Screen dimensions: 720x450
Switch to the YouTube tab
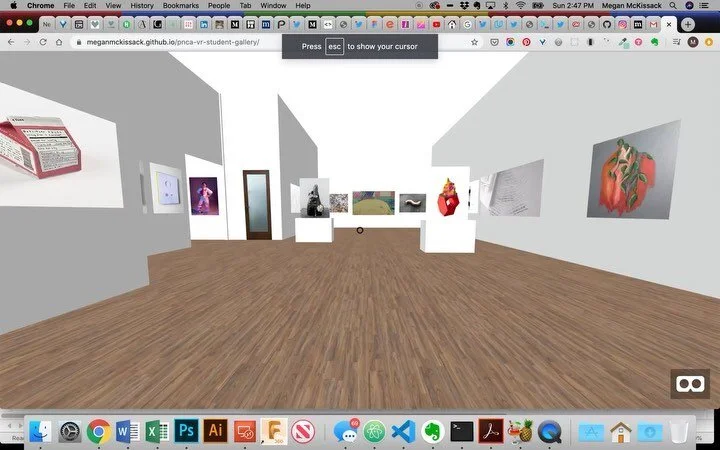point(436,24)
